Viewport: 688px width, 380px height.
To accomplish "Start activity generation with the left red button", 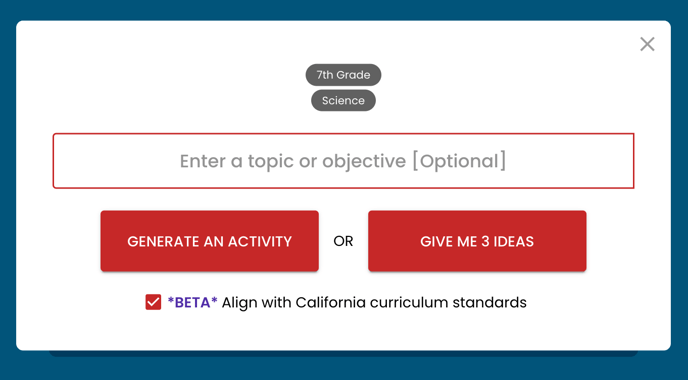I will pos(209,241).
